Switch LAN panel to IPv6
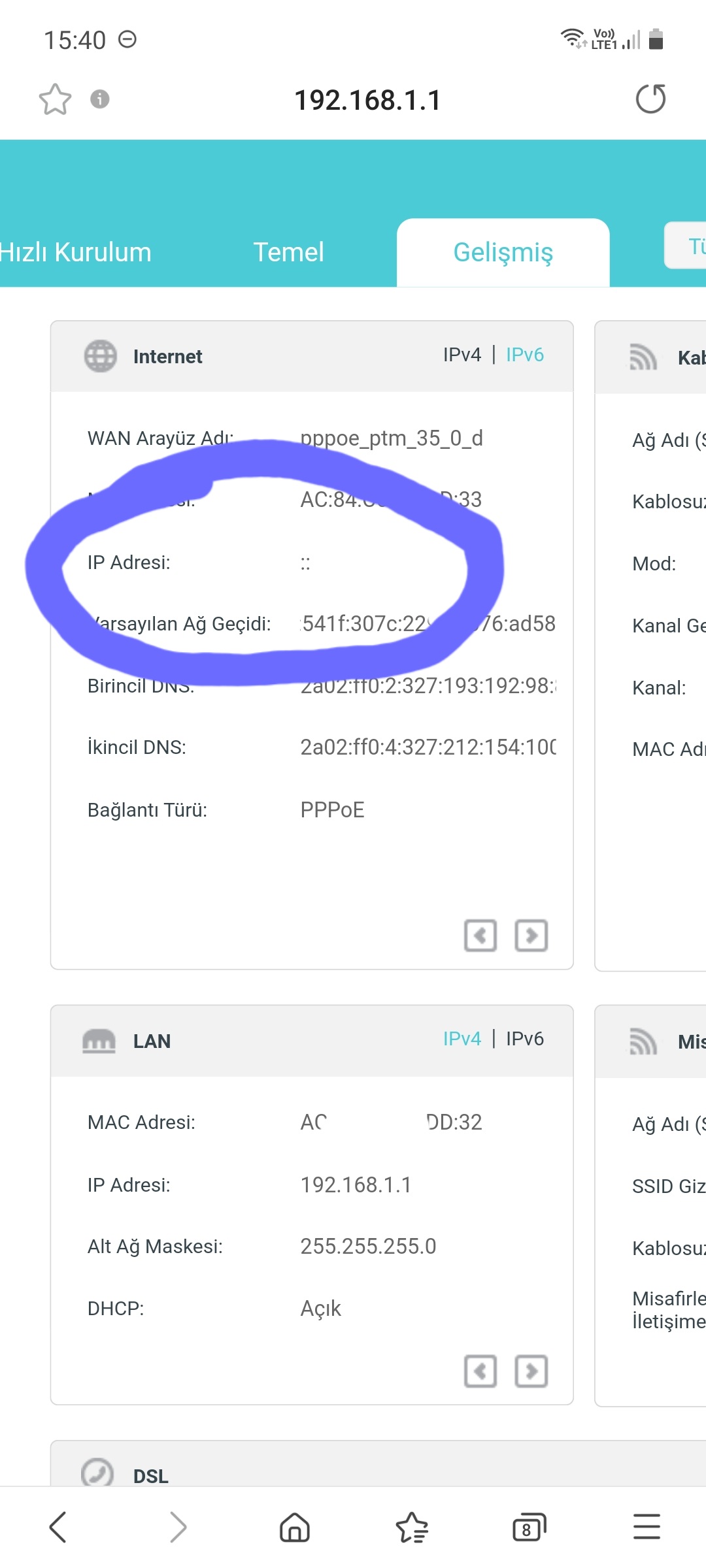706x1568 pixels. click(525, 1039)
